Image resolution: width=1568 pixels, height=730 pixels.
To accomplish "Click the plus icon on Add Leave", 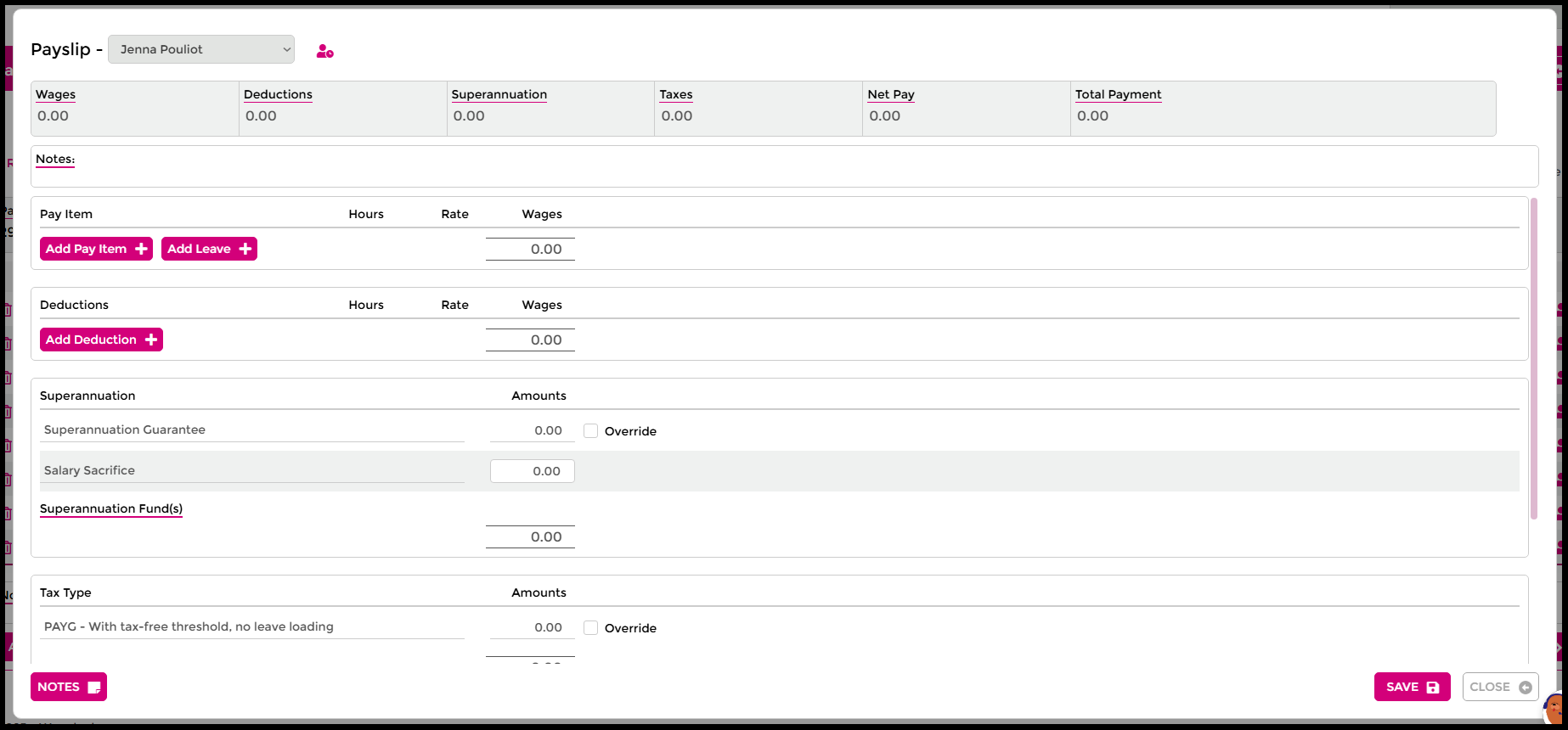I will coord(245,249).
